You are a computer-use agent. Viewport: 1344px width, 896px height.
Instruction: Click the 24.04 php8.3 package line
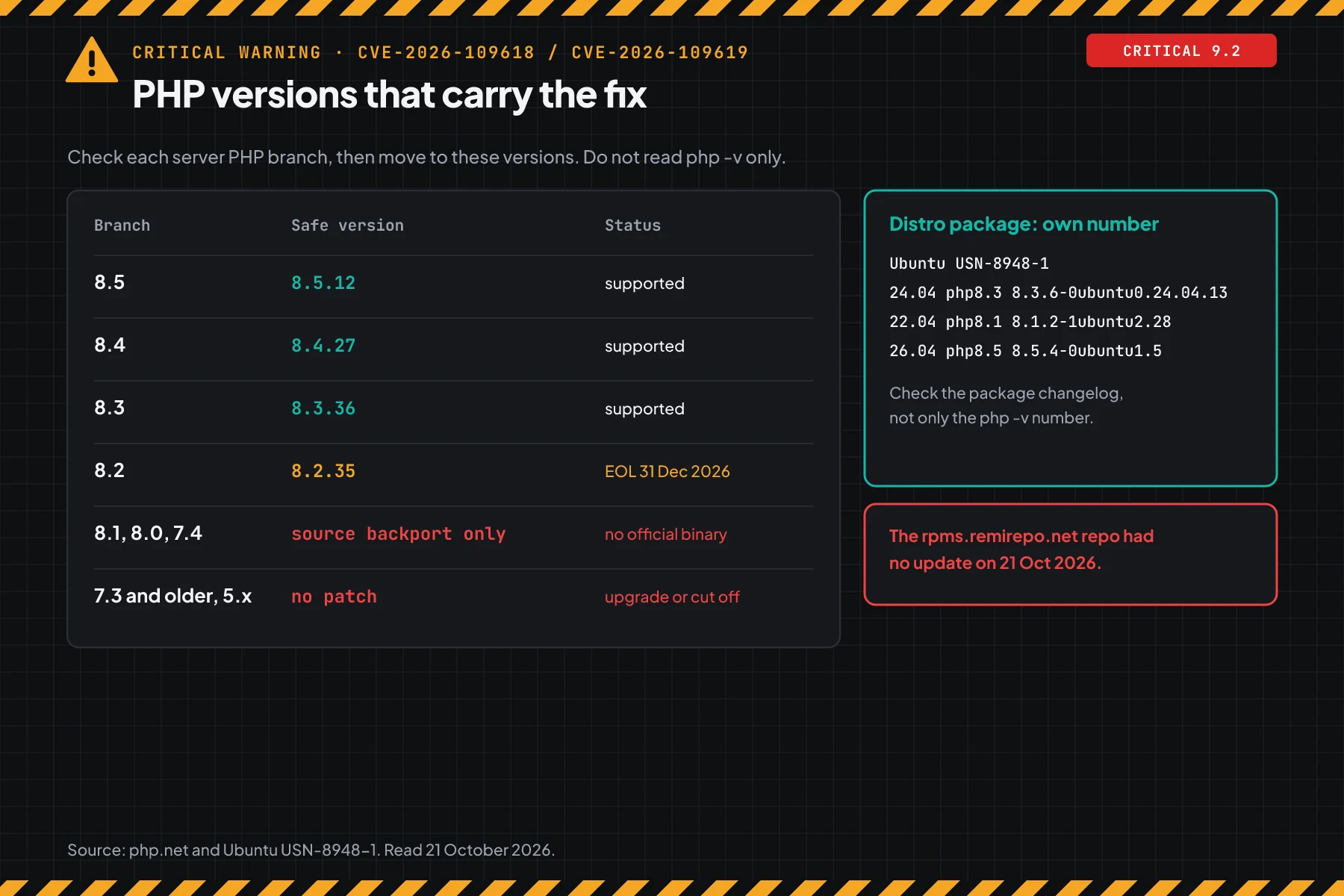tap(1058, 293)
